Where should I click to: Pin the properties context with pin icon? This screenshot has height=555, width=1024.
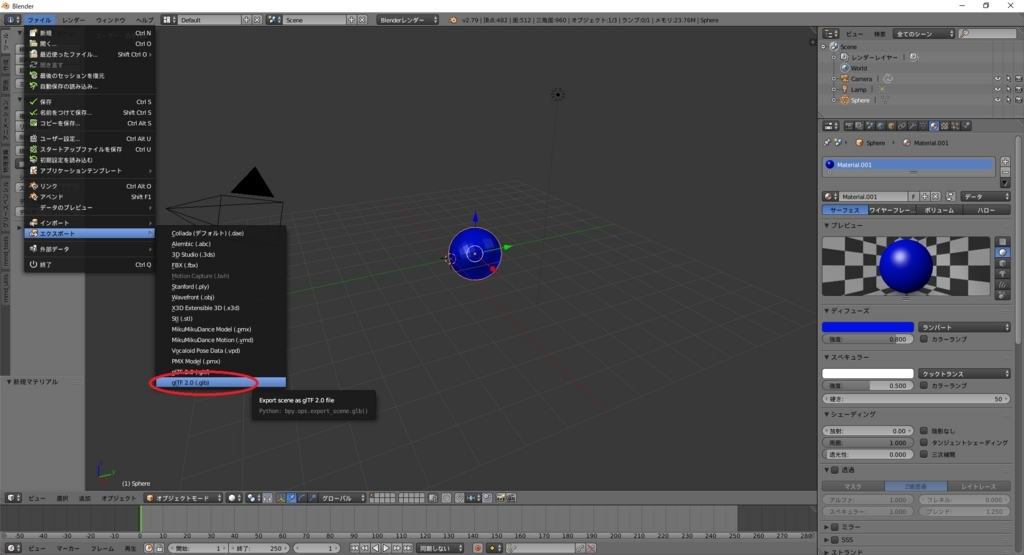(827, 142)
